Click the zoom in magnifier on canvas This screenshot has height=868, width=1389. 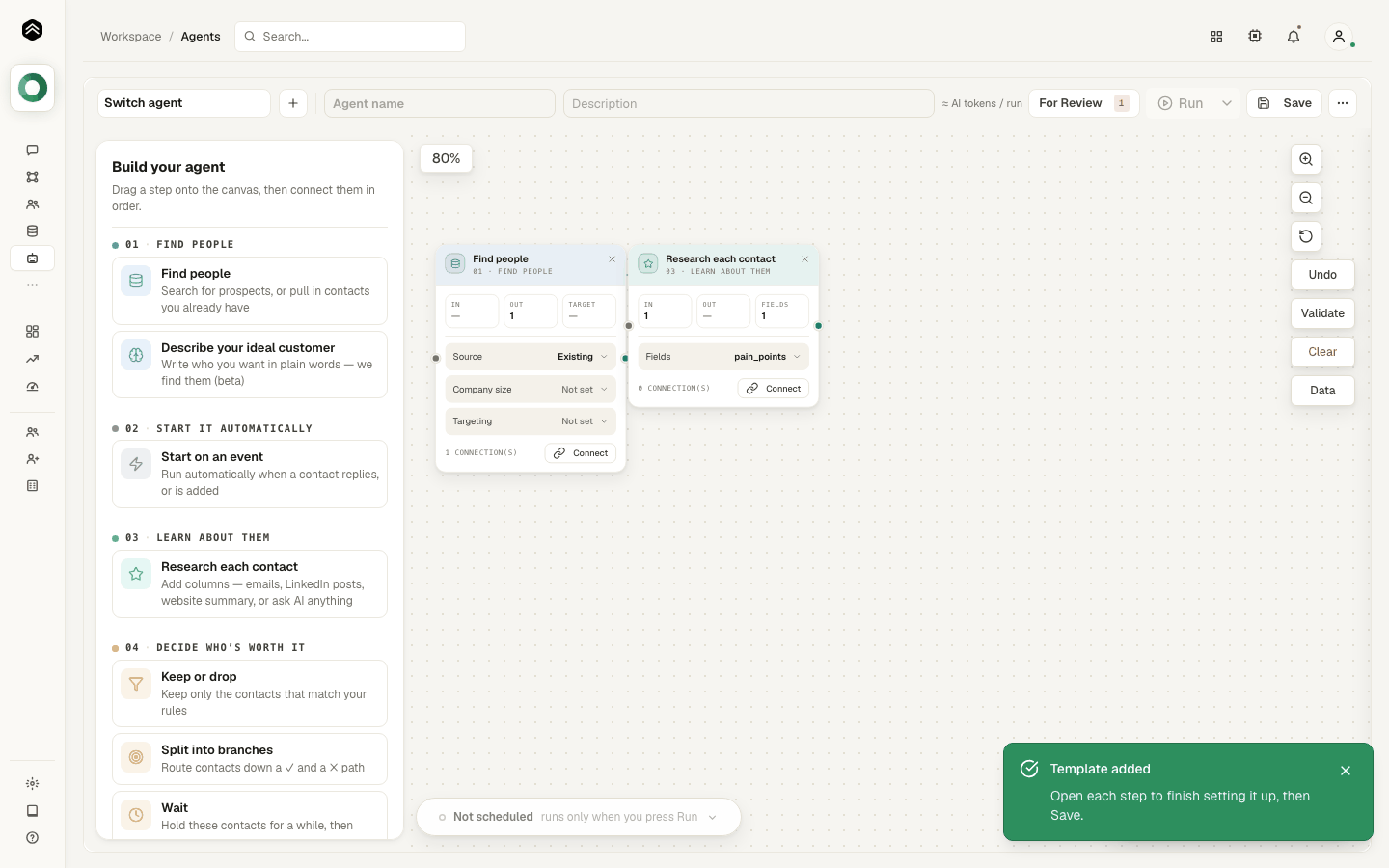pos(1306,159)
